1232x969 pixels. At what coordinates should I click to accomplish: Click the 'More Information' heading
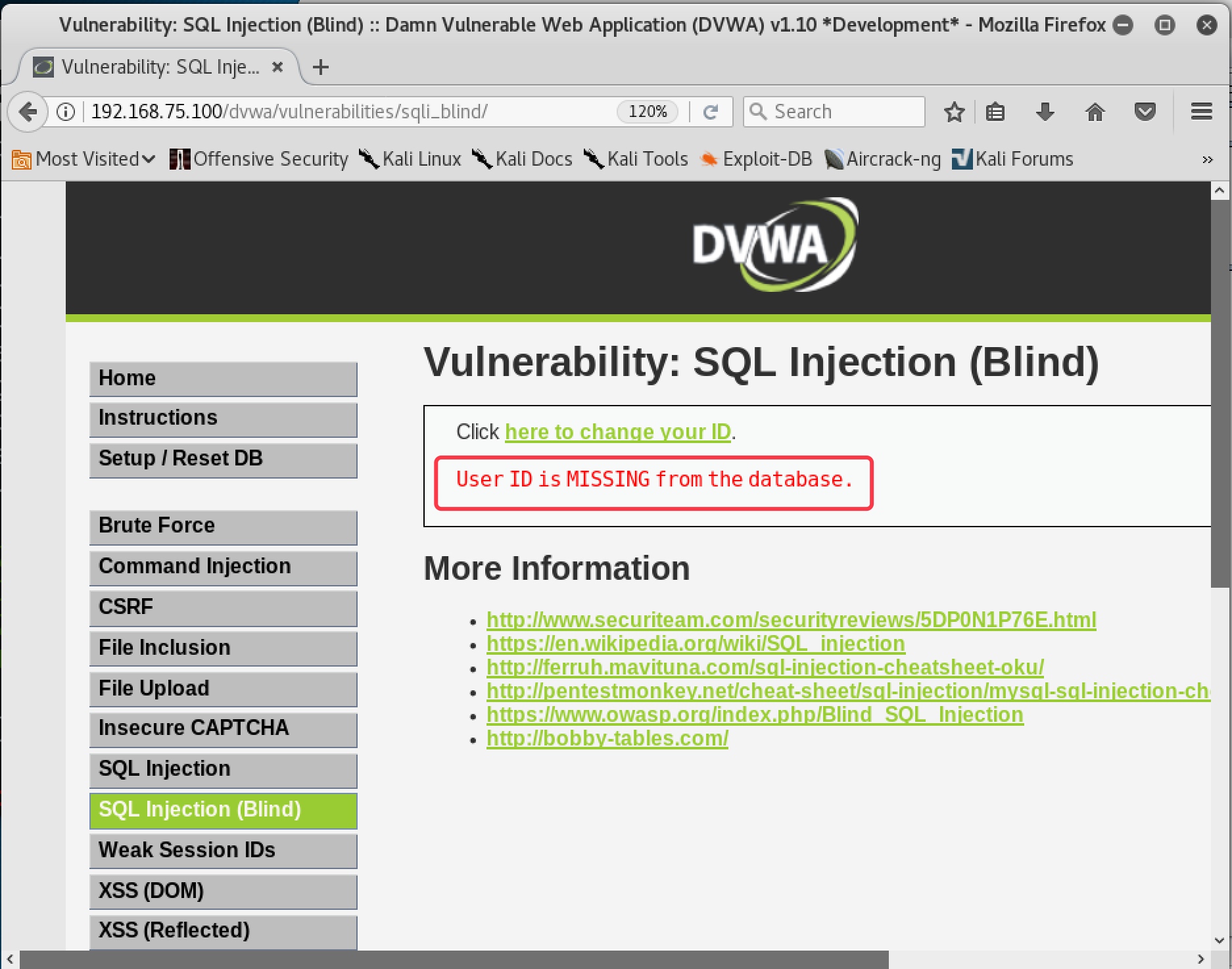(557, 569)
